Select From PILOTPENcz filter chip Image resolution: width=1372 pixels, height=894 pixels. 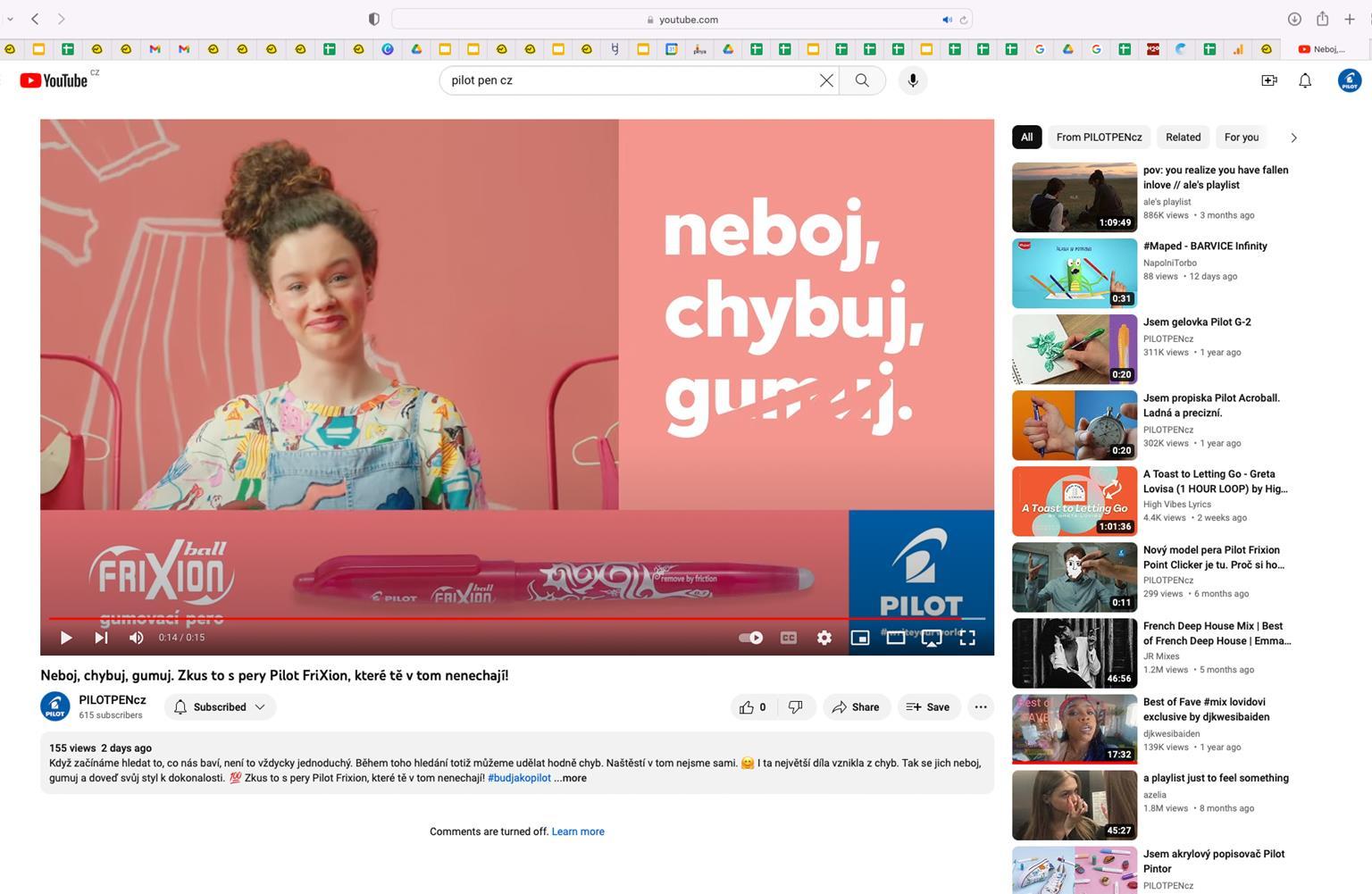pos(1099,138)
